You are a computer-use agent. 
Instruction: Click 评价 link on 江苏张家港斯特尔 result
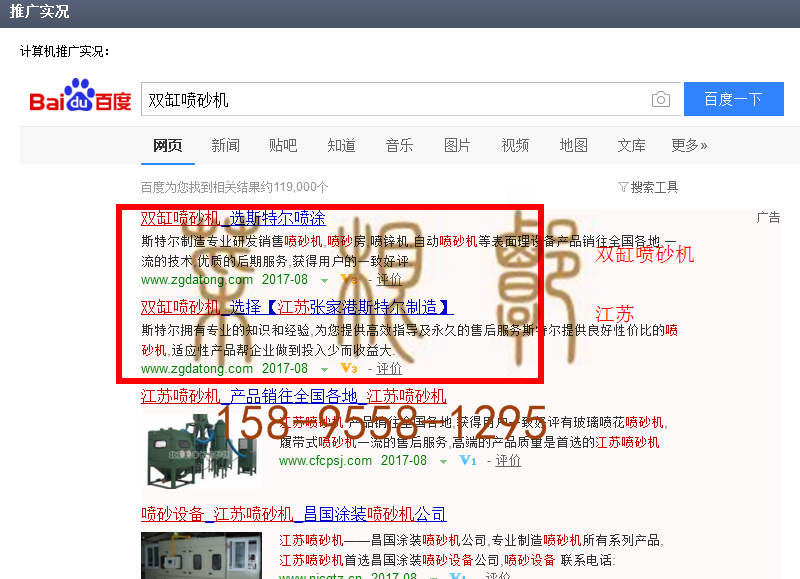[389, 368]
